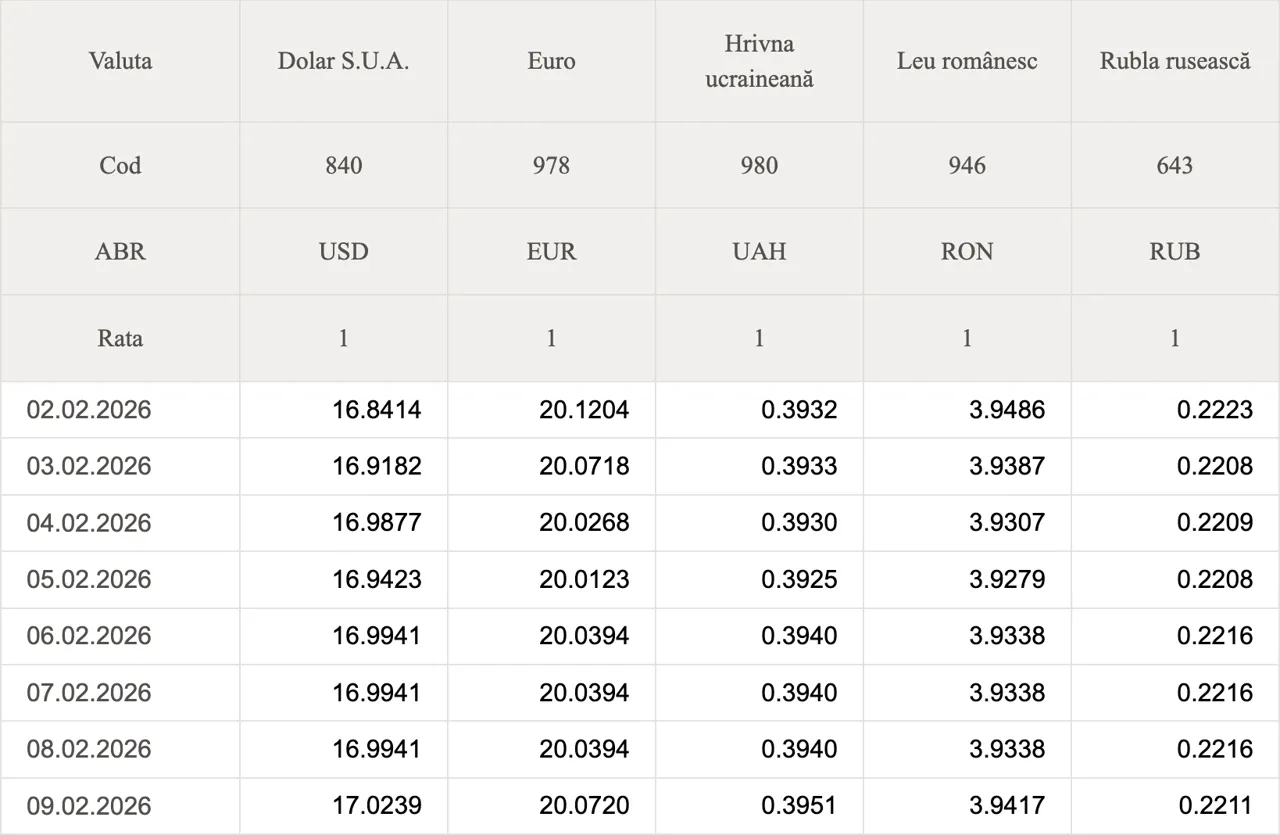This screenshot has height=835, width=1280.
Task: Select the Hrivna ucraineană header cell
Action: pyautogui.click(x=759, y=61)
